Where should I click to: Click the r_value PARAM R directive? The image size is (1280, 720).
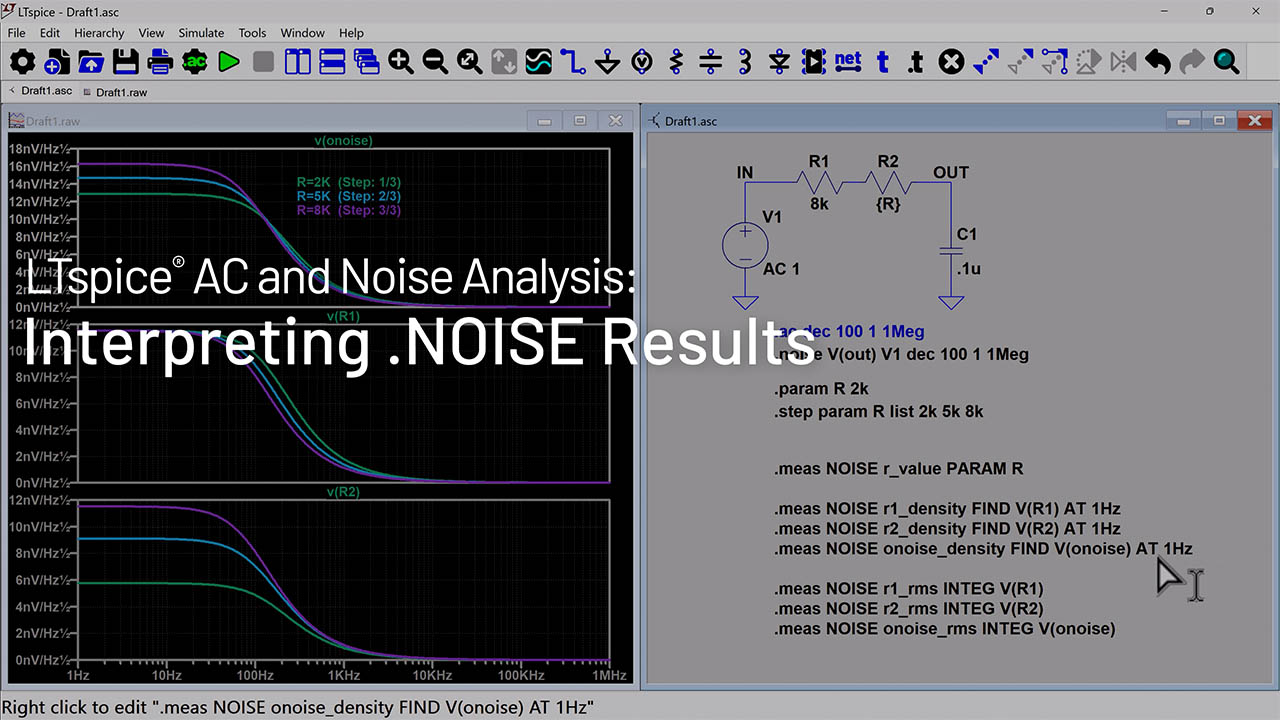tap(898, 469)
